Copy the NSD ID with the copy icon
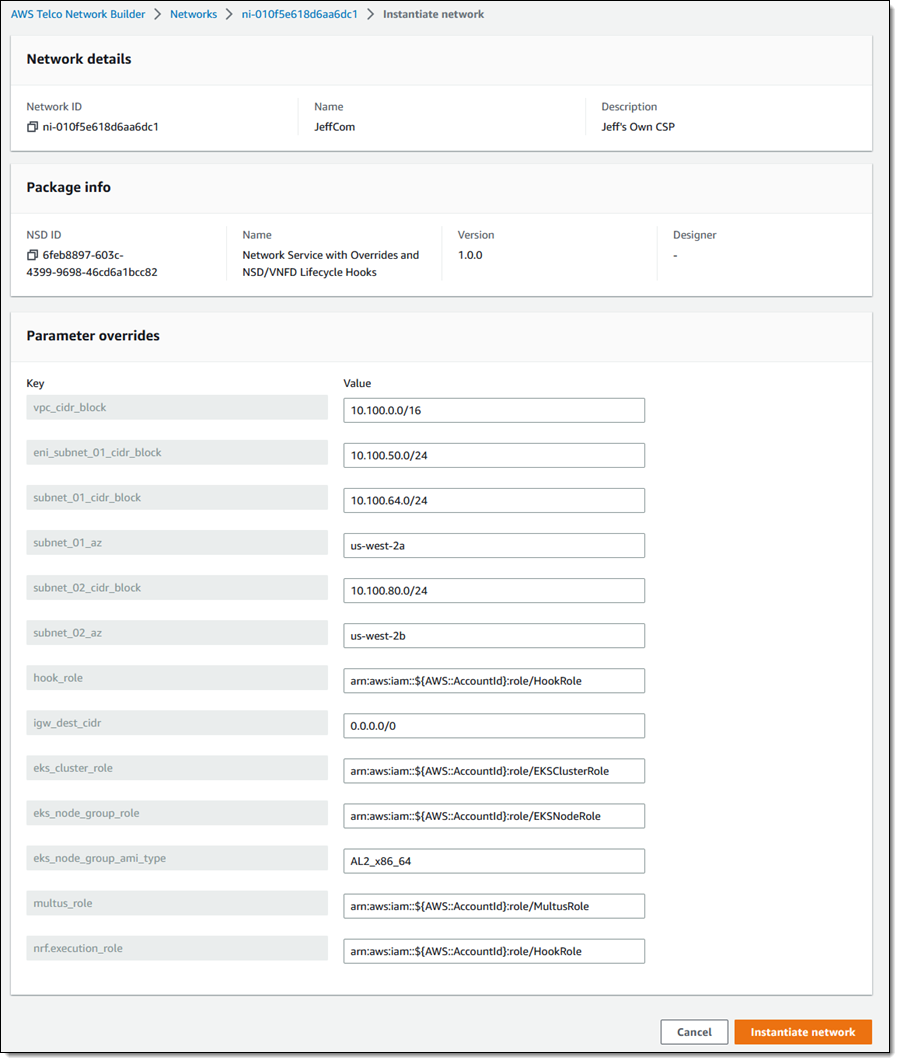900x1063 pixels. click(x=32, y=255)
